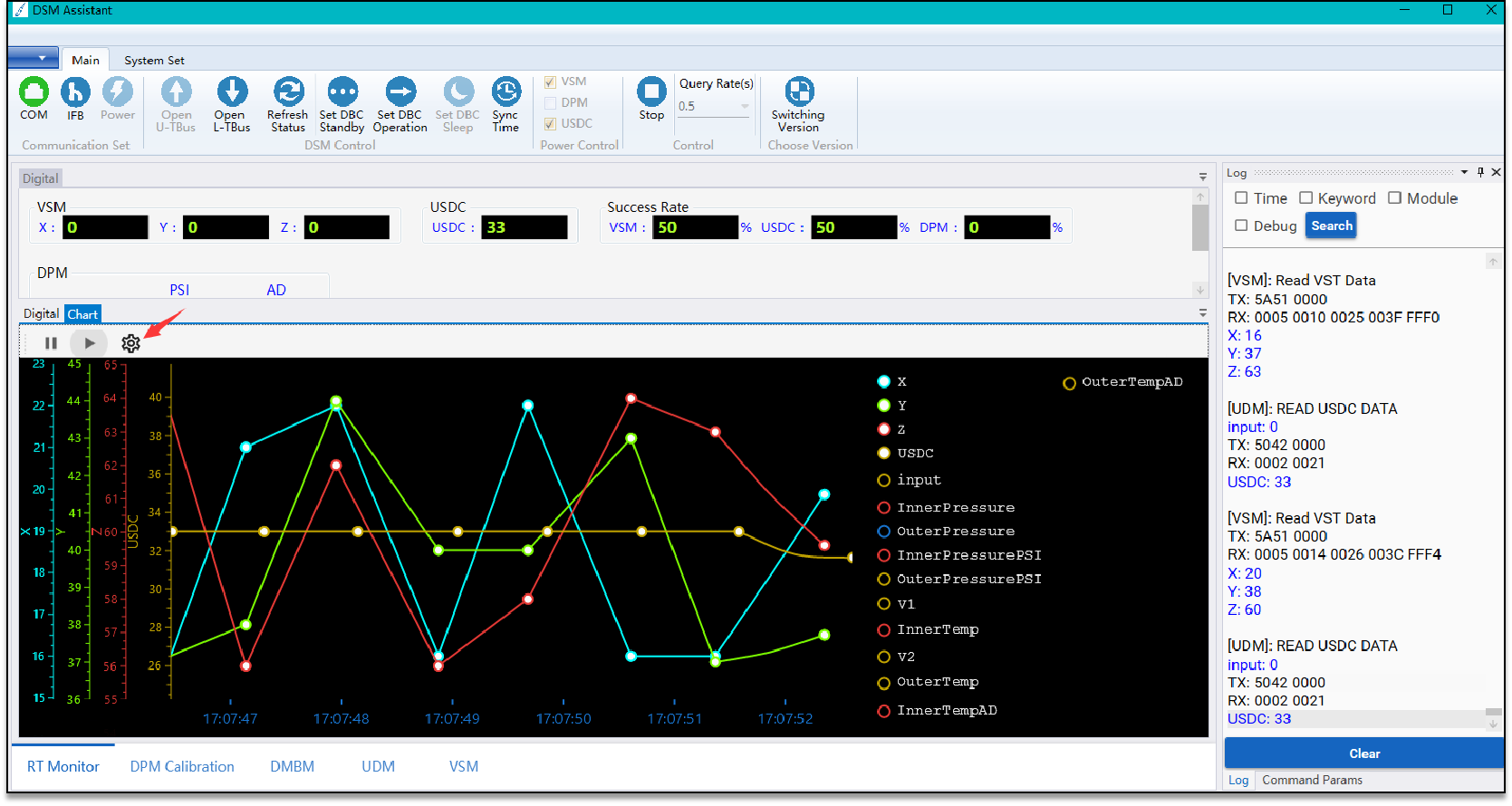The height and width of the screenshot is (806, 1512).
Task: Click Set DBC Standby icon
Action: pyautogui.click(x=342, y=91)
